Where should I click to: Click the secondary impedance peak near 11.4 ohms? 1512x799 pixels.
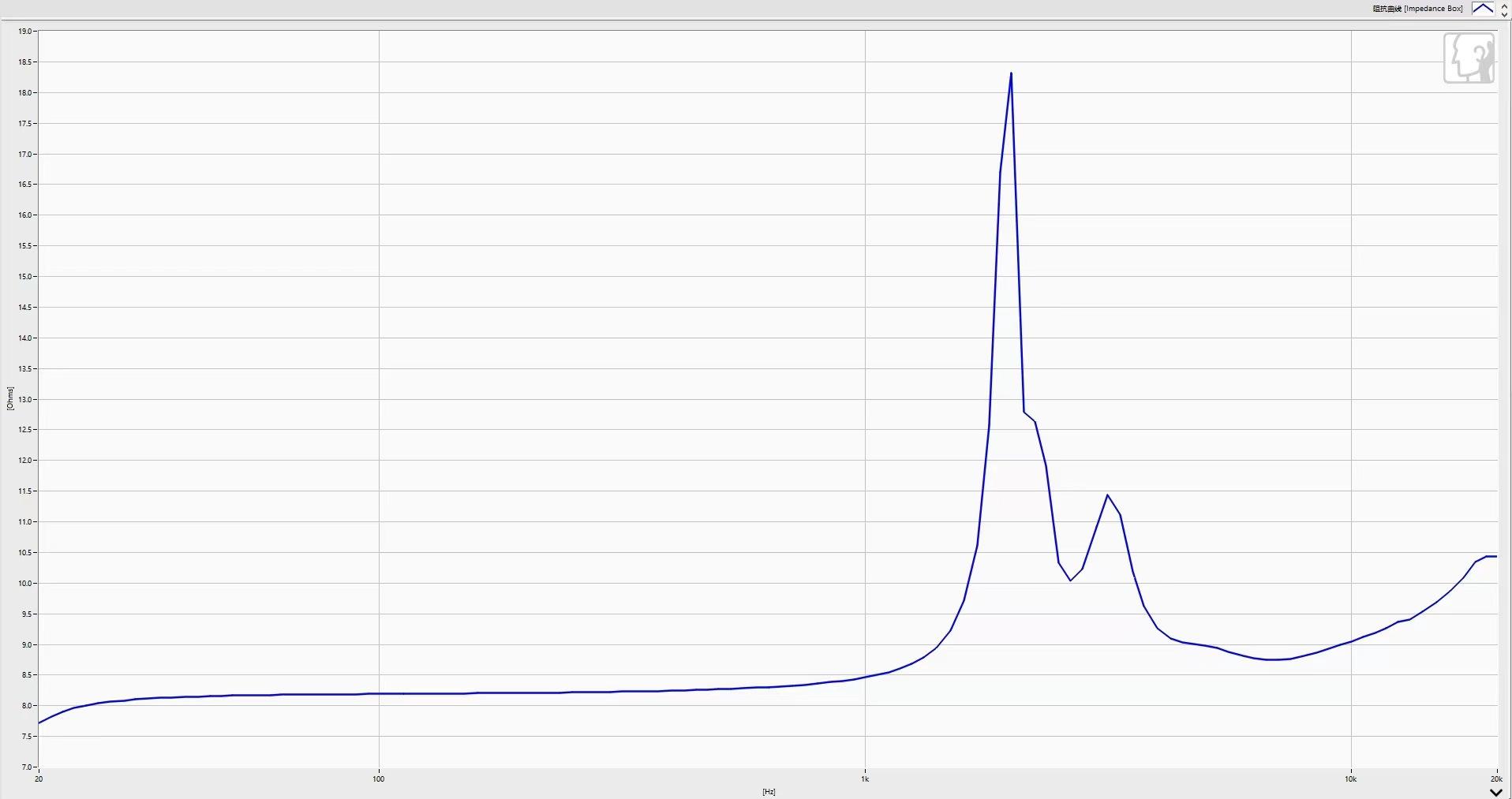(x=1108, y=495)
